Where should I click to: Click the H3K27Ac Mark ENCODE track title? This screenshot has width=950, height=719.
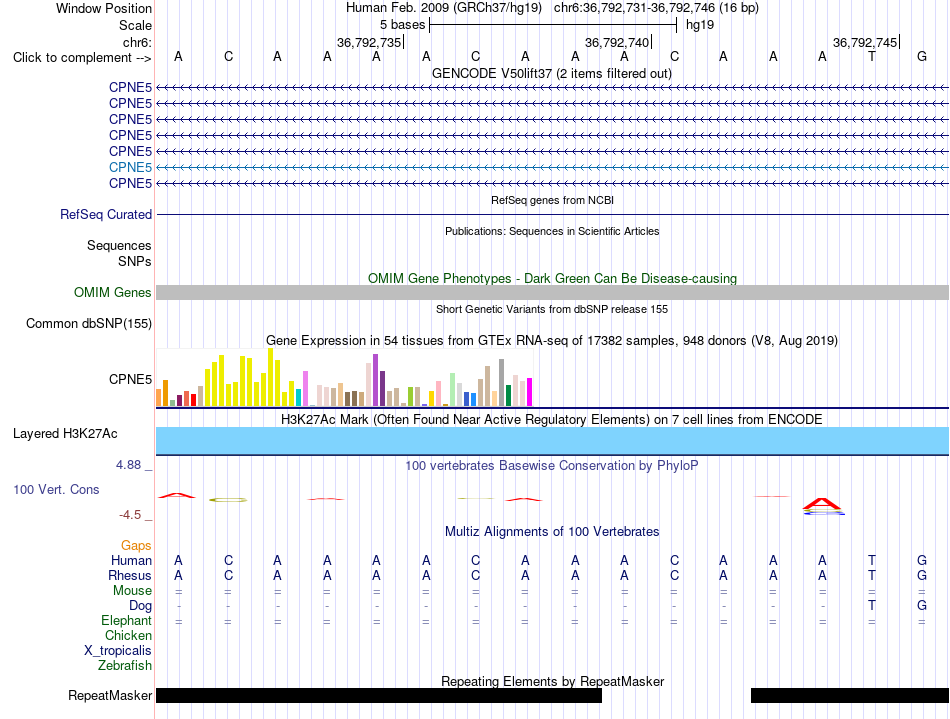tap(552, 419)
